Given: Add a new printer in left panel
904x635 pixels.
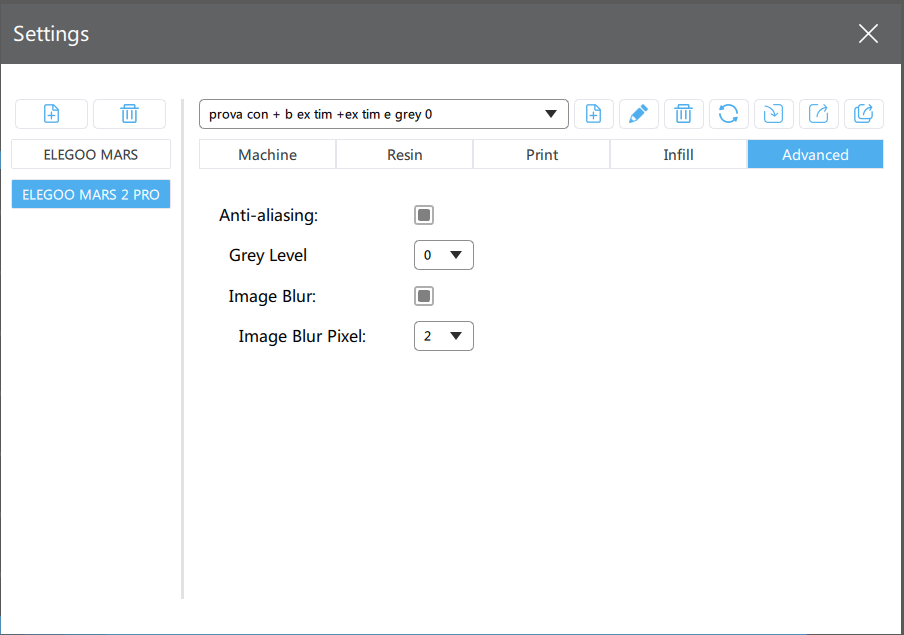Looking at the screenshot, I should [x=51, y=114].
